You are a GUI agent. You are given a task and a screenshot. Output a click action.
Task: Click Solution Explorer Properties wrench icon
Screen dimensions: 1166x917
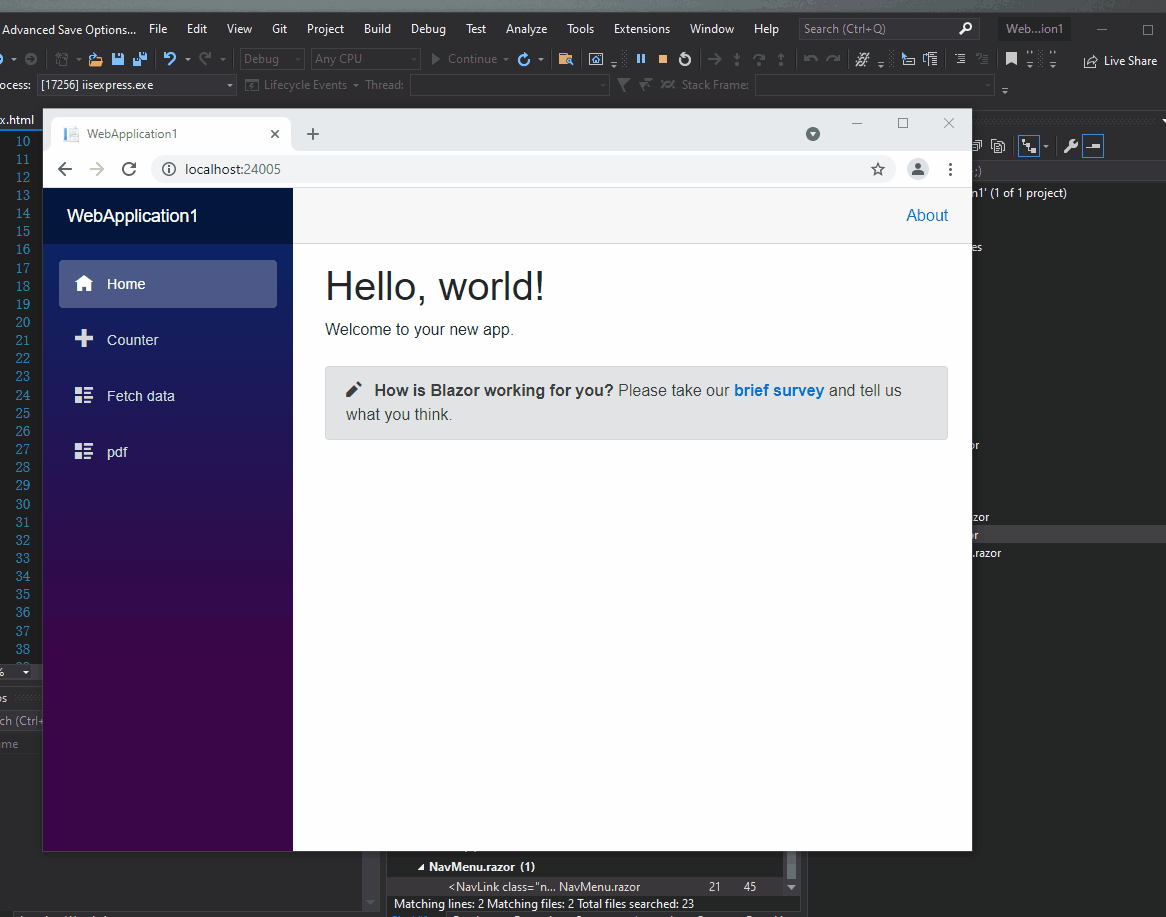1070,146
